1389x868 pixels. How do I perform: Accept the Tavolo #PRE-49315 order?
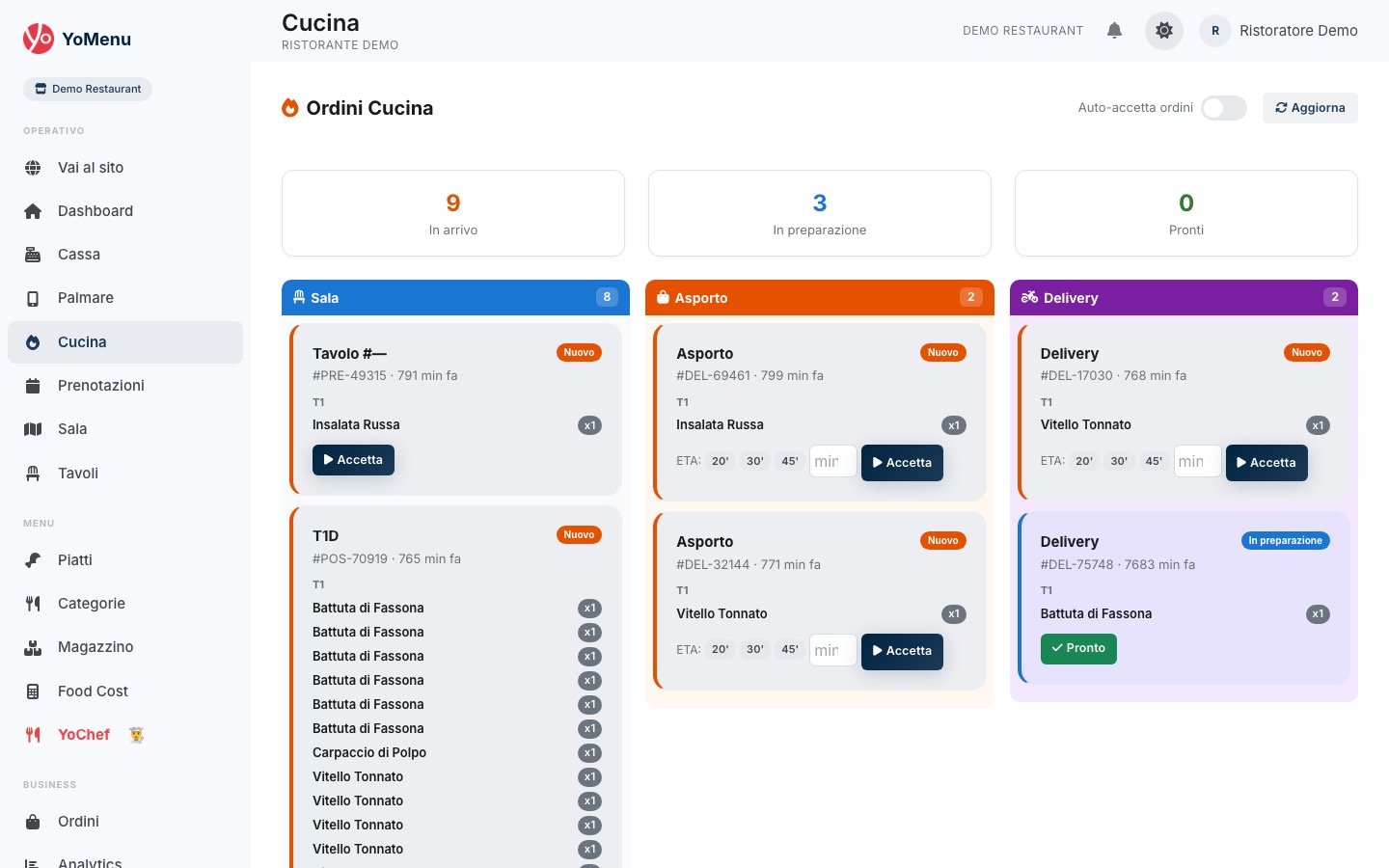(x=353, y=460)
